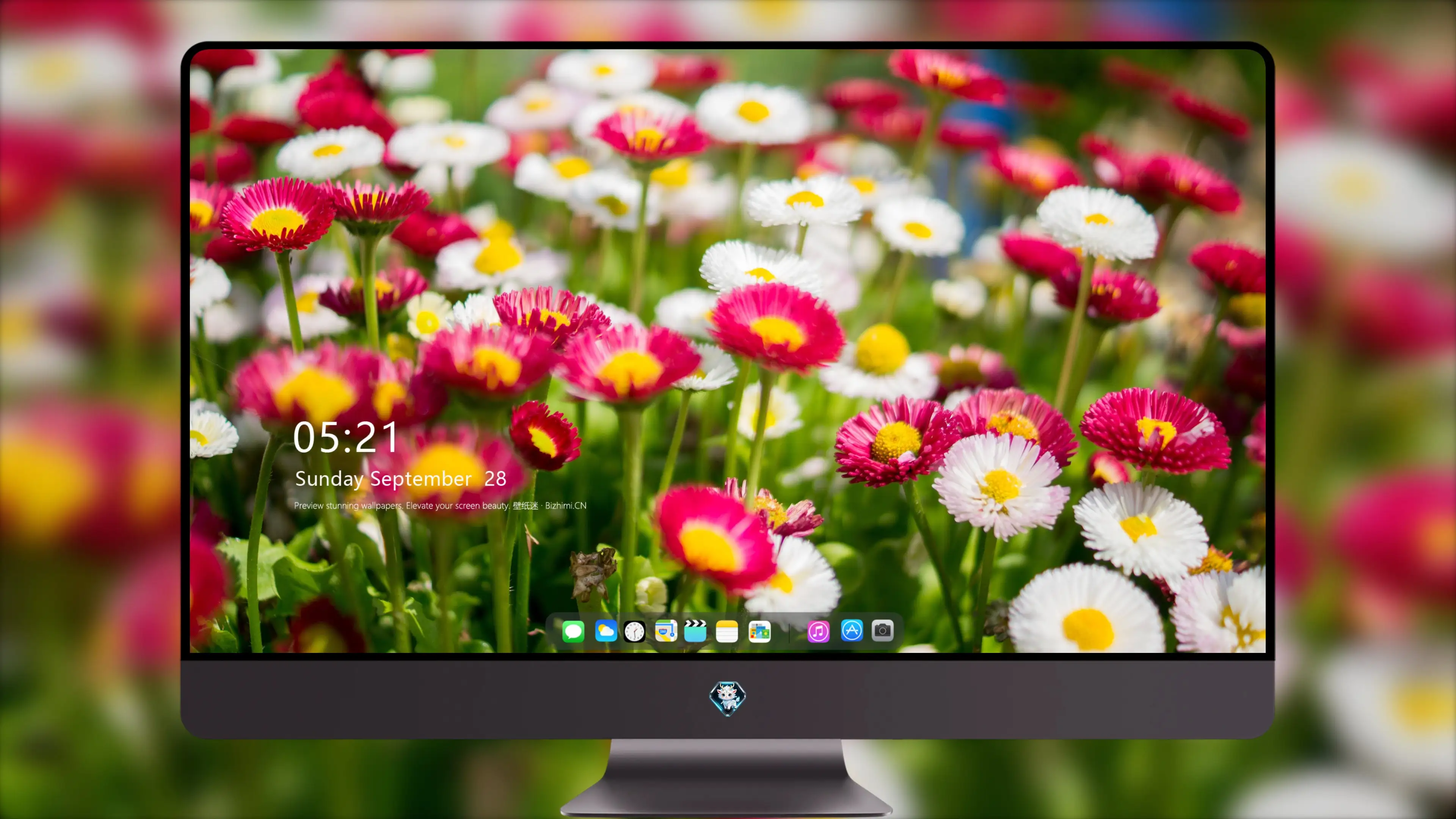Launch Maps from the dock
The image size is (1456, 819).
click(x=666, y=631)
